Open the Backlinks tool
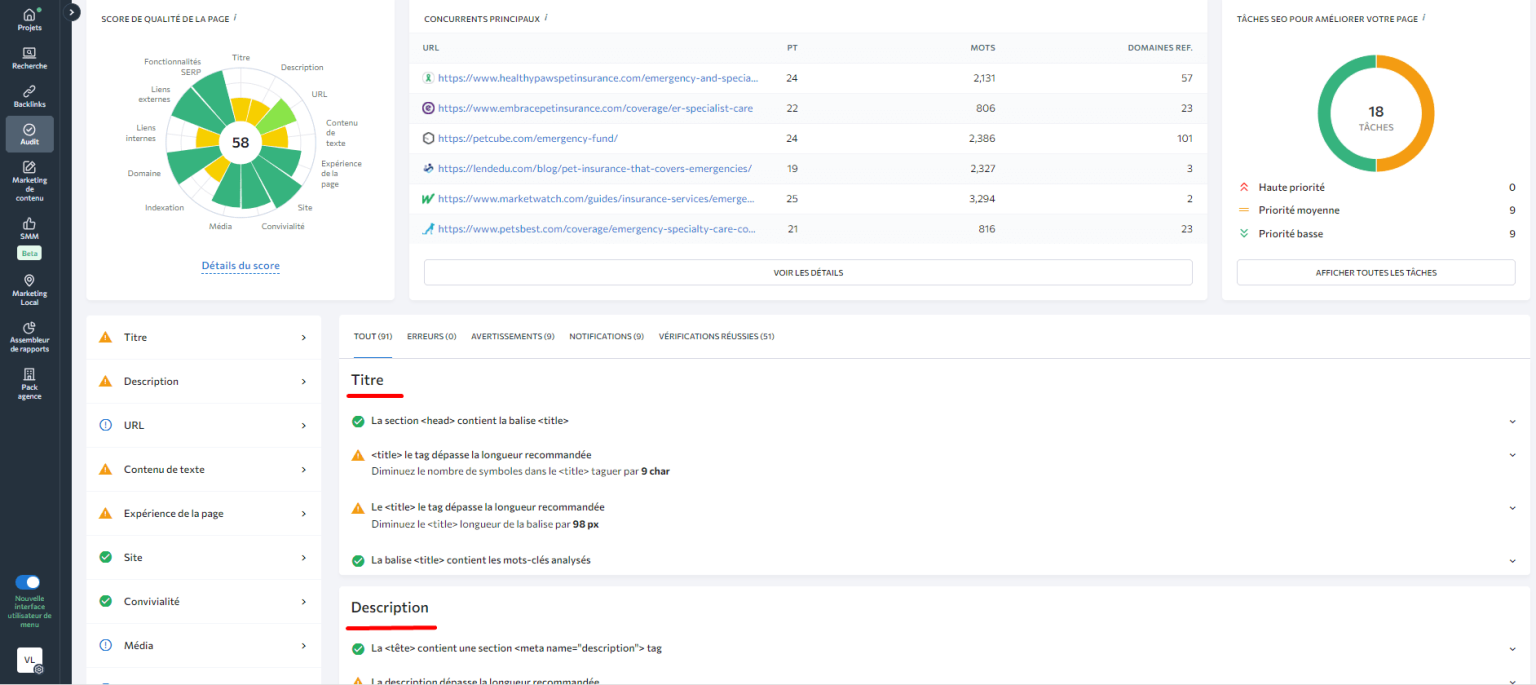The width and height of the screenshot is (1536, 685). pyautogui.click(x=29, y=94)
